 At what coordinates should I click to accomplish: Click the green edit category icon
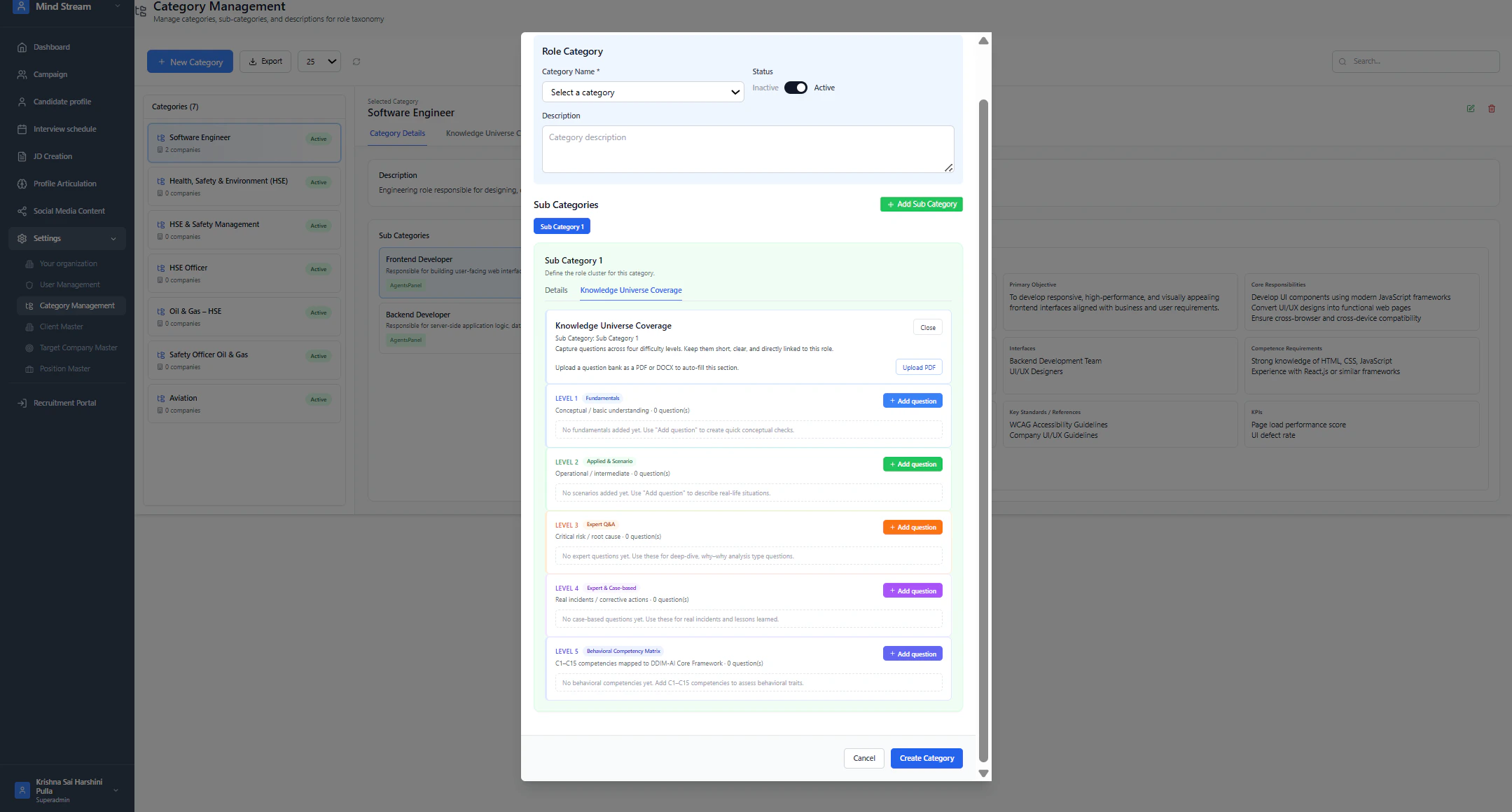[x=1471, y=109]
